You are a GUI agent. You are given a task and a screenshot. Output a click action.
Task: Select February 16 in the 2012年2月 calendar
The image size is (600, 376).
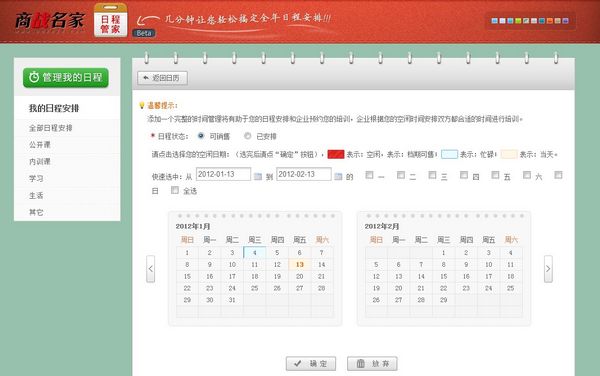466,276
